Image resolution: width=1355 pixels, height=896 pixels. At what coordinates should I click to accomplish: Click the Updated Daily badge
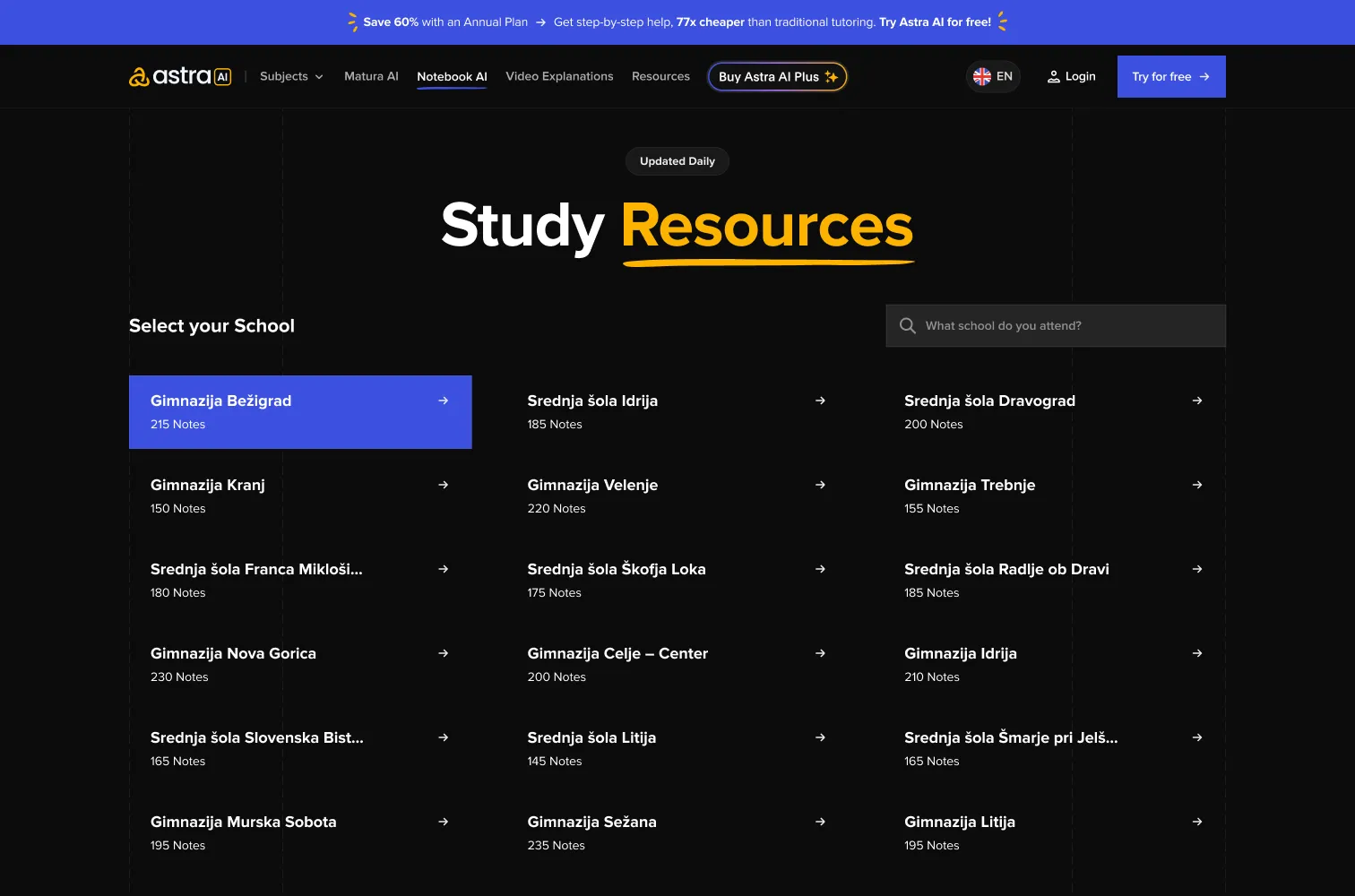(x=677, y=161)
